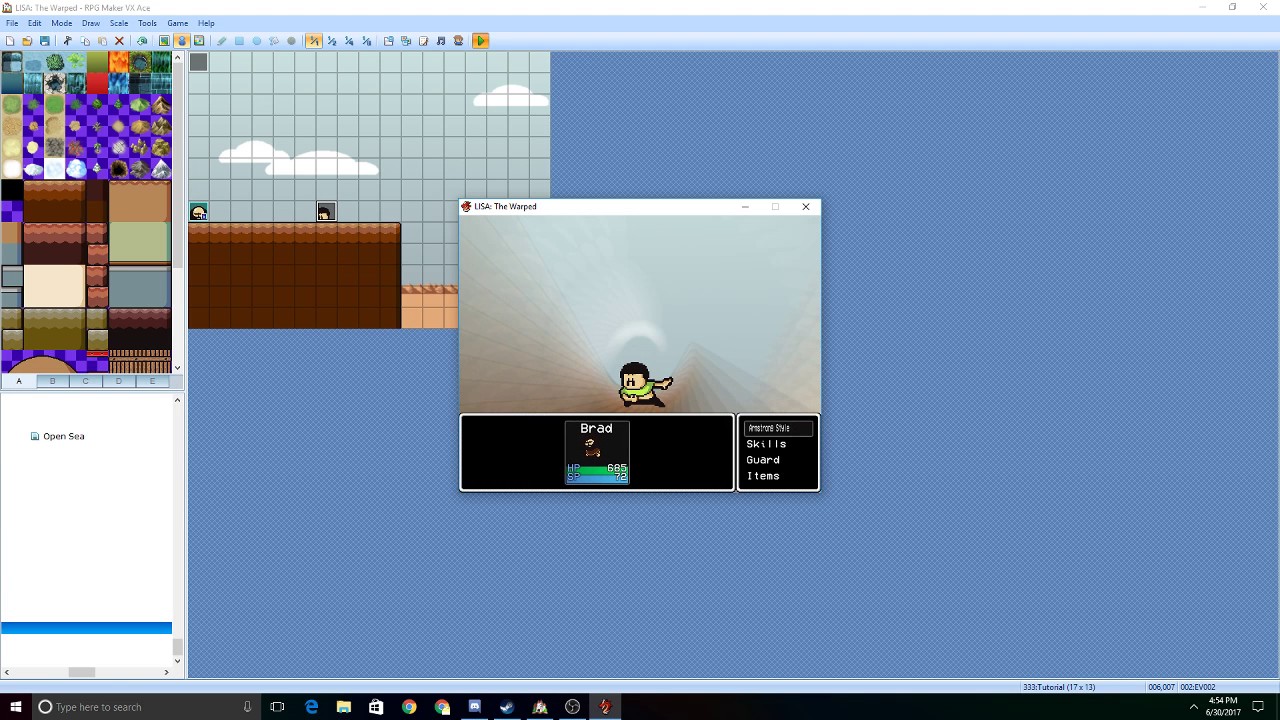This screenshot has height=720, width=1280.
Task: Select the dark-haired event on the brown platform
Action: (326, 212)
